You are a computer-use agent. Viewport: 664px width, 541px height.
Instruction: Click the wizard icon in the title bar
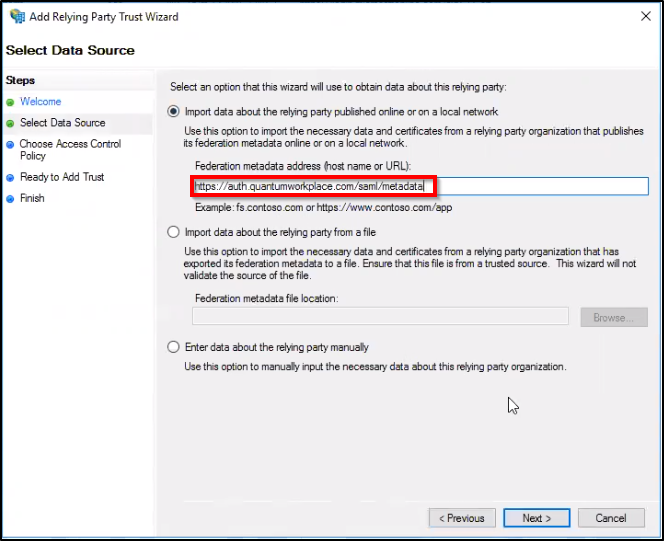tap(18, 17)
